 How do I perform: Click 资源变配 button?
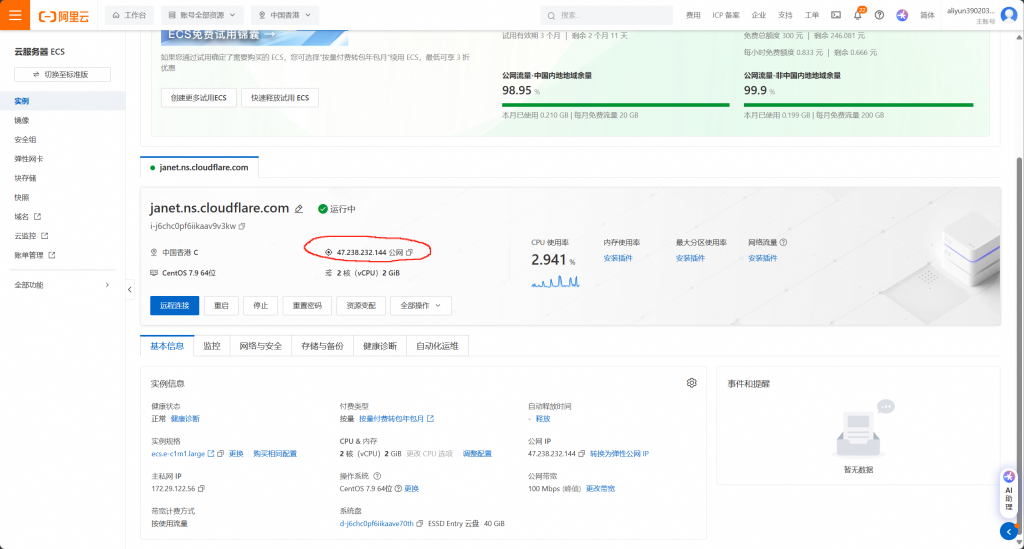click(x=360, y=306)
